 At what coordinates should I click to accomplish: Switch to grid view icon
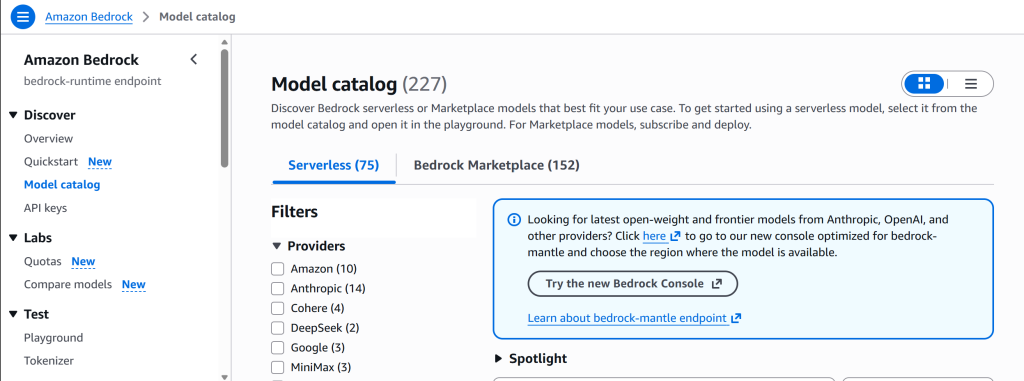coord(924,84)
